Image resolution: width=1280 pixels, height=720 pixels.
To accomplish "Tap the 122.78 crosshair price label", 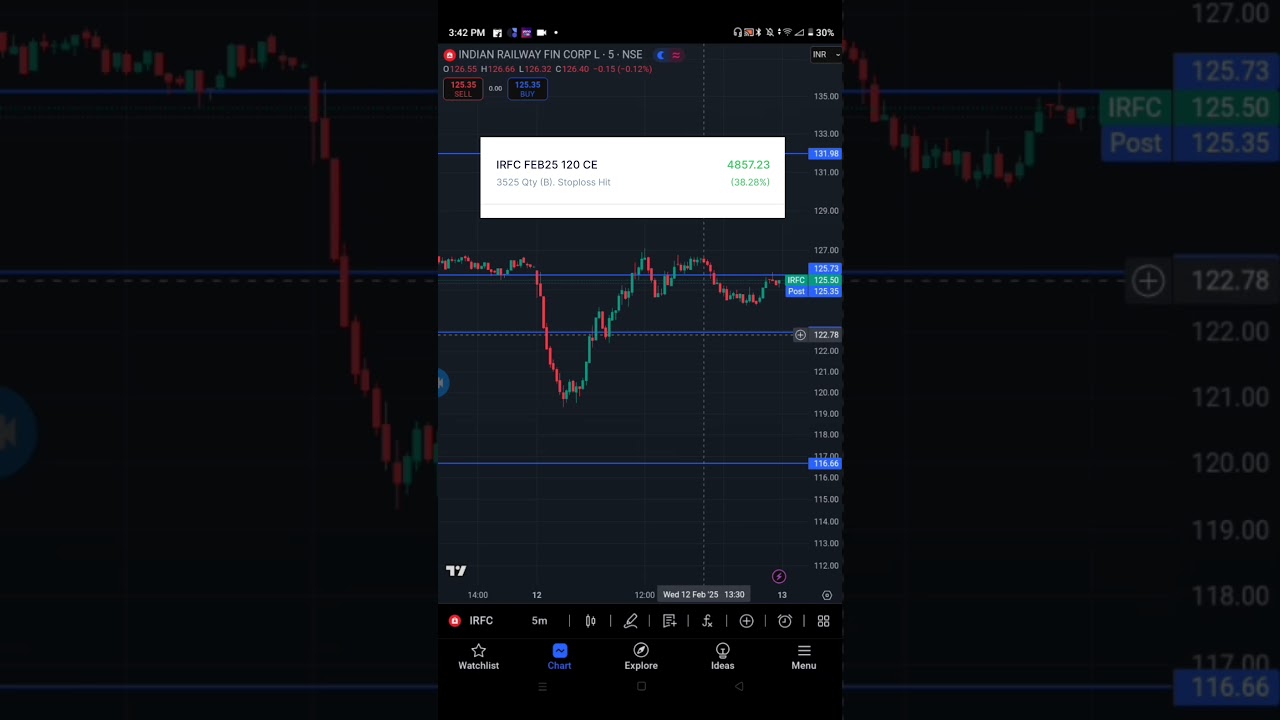I will 826,335.
